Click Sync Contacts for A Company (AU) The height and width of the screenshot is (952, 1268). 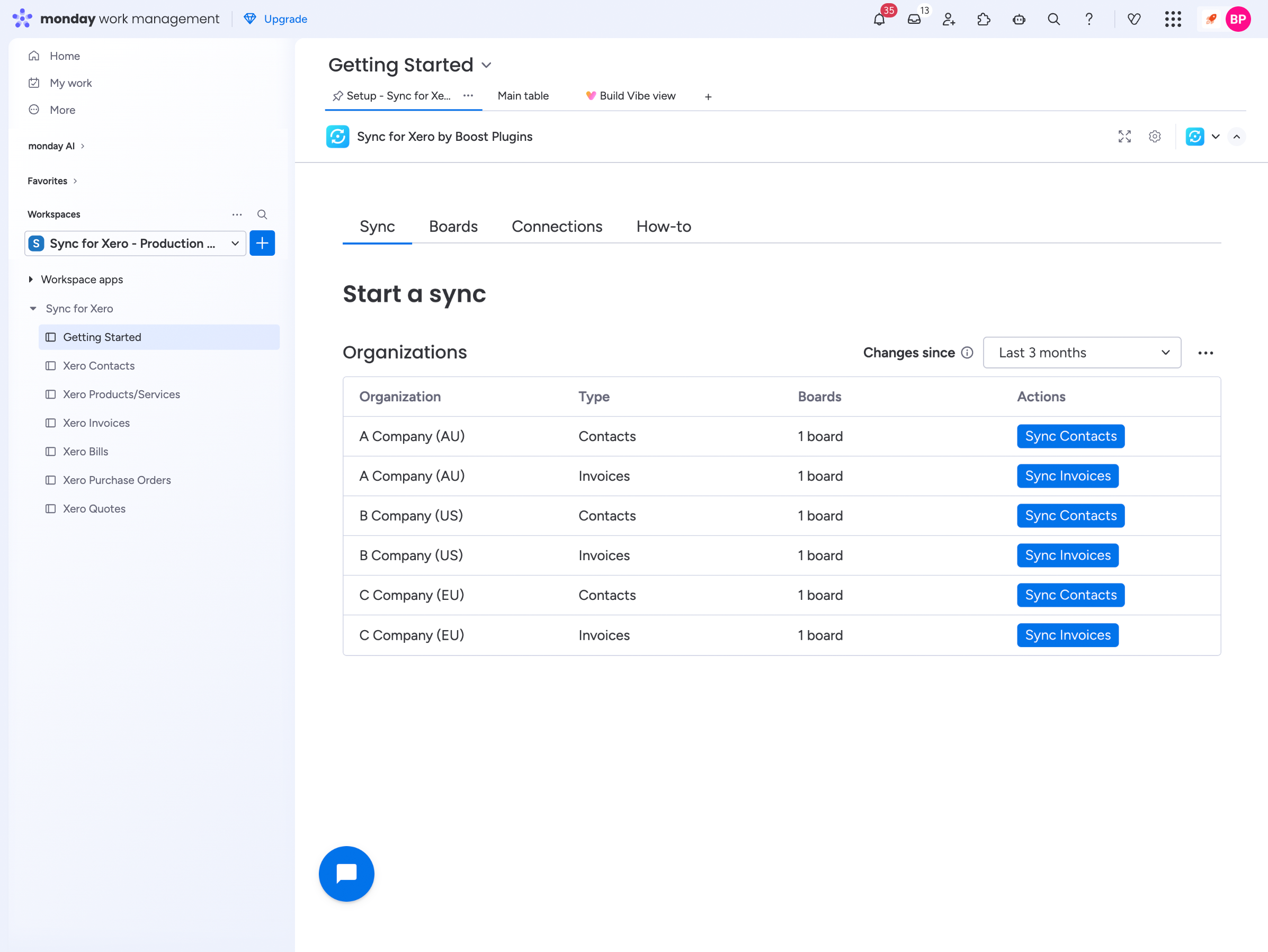click(x=1070, y=436)
